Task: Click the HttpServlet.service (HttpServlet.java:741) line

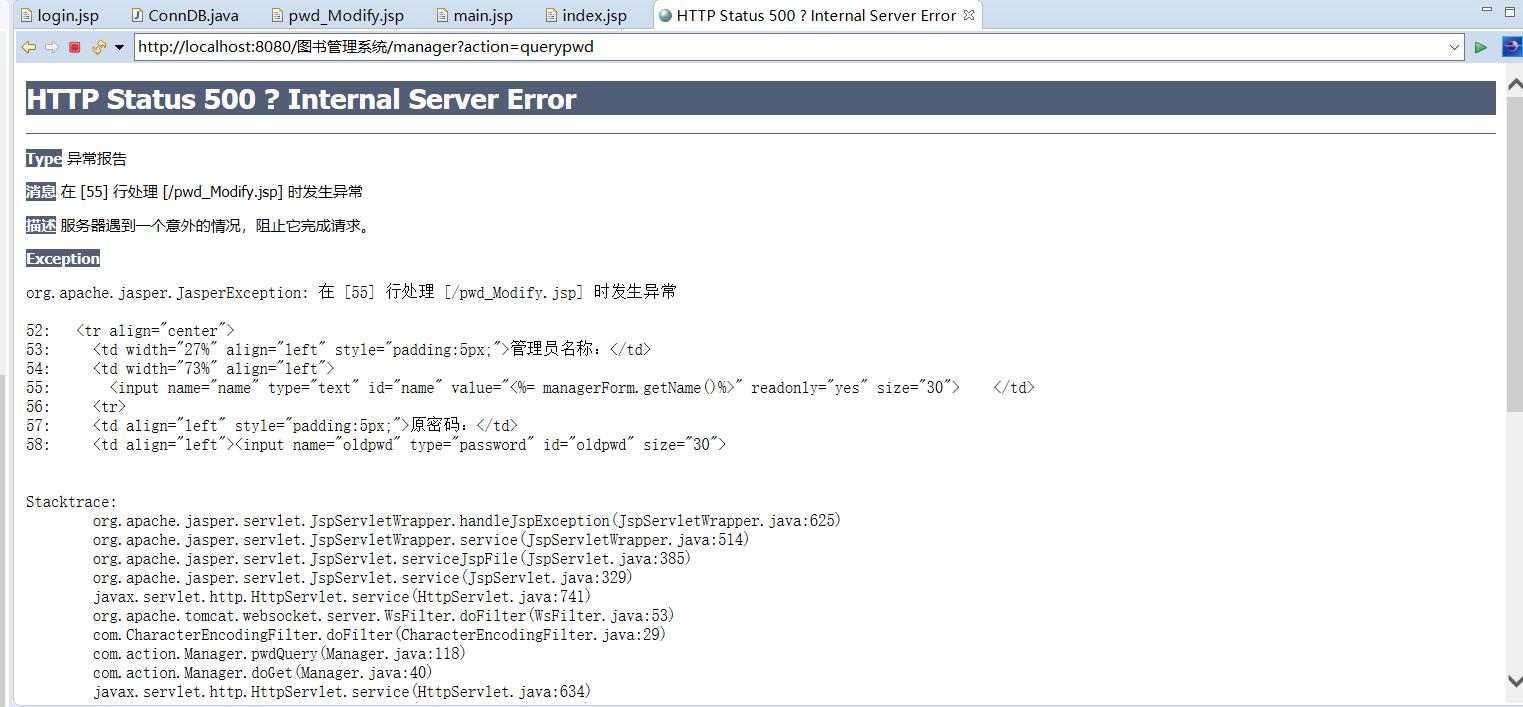Action: click(x=342, y=597)
